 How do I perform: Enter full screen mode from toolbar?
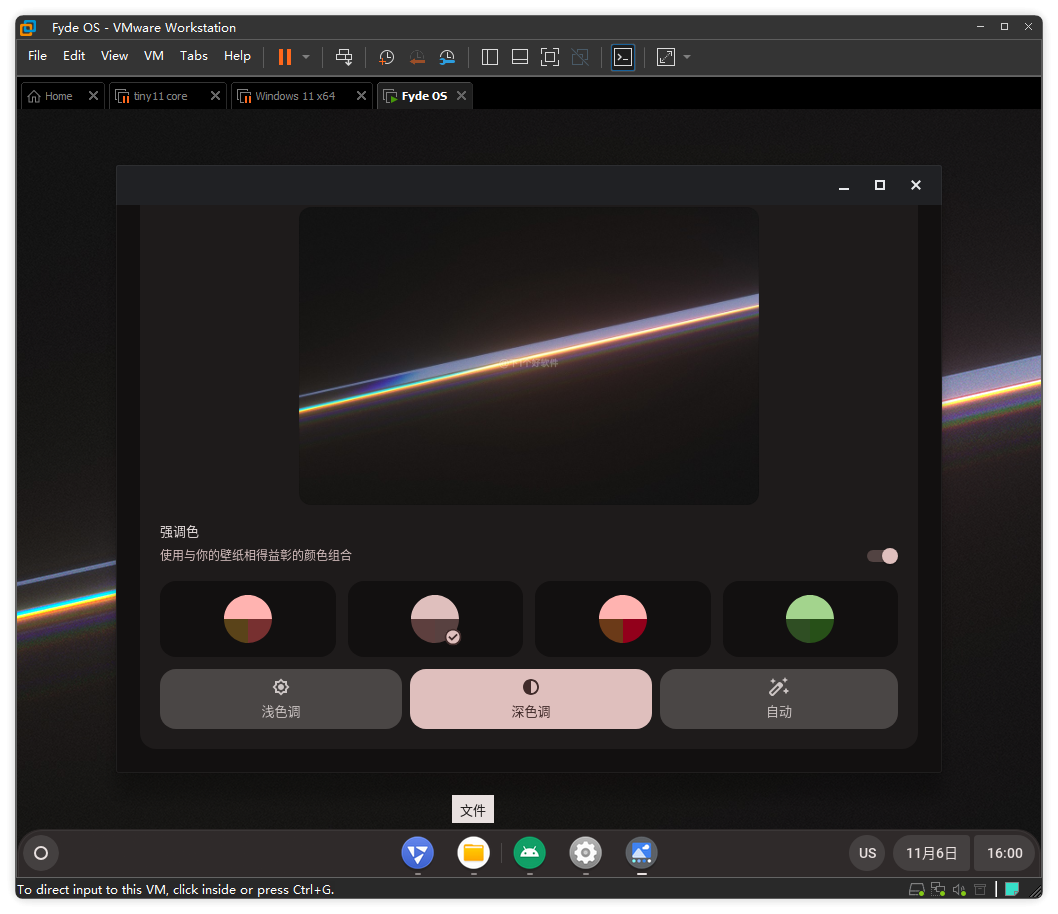click(549, 57)
